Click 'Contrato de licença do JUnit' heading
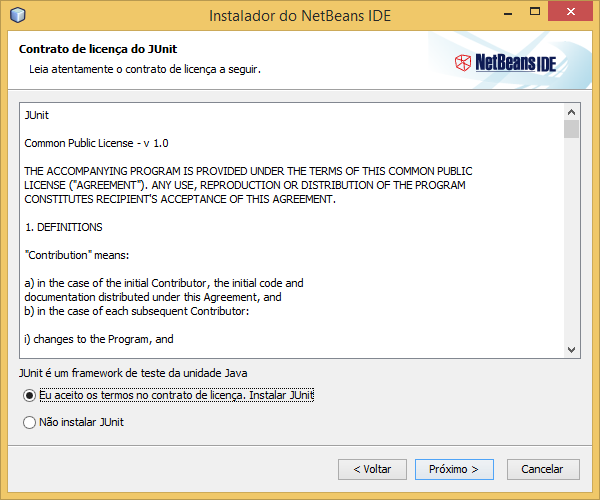Screen dimensions: 600x500 98,49
